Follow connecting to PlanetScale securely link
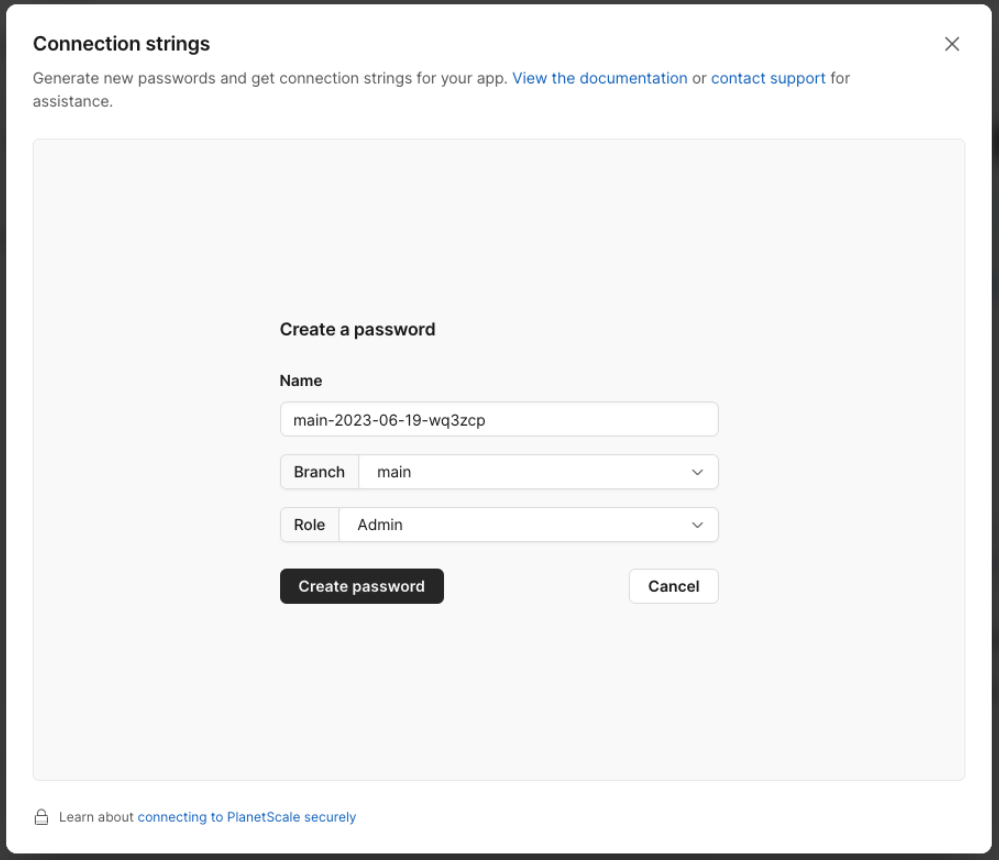The width and height of the screenshot is (999, 860). 247,817
